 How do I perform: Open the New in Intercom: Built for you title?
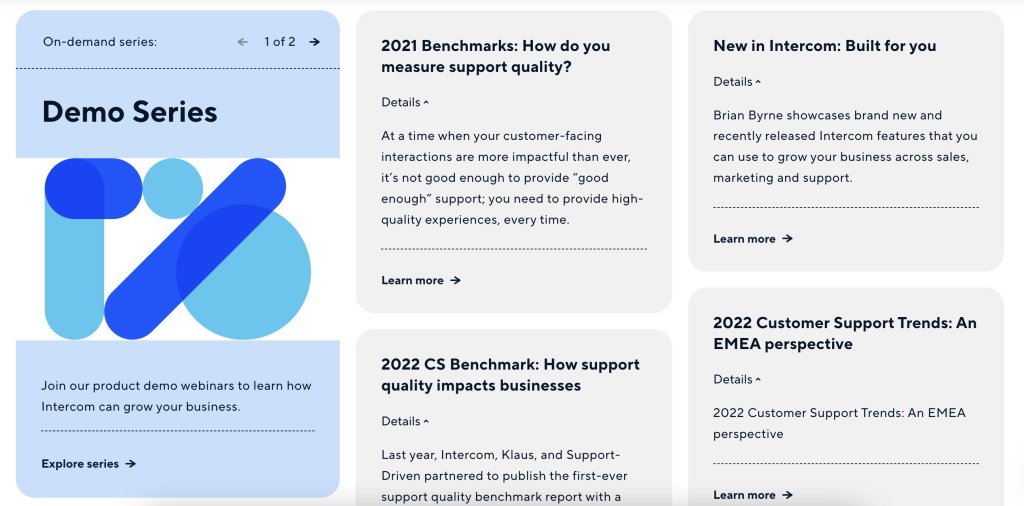pyautogui.click(x=825, y=46)
